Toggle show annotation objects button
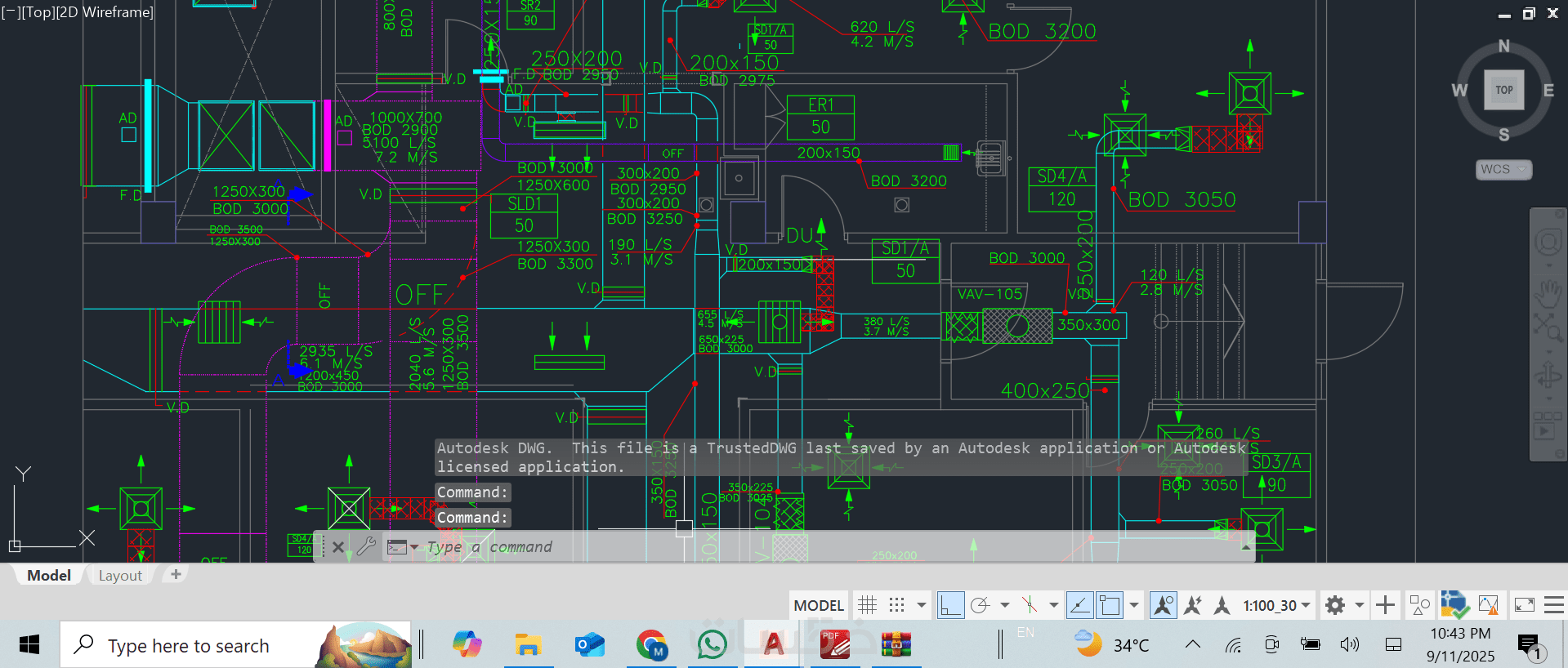1568x668 pixels. [1163, 605]
